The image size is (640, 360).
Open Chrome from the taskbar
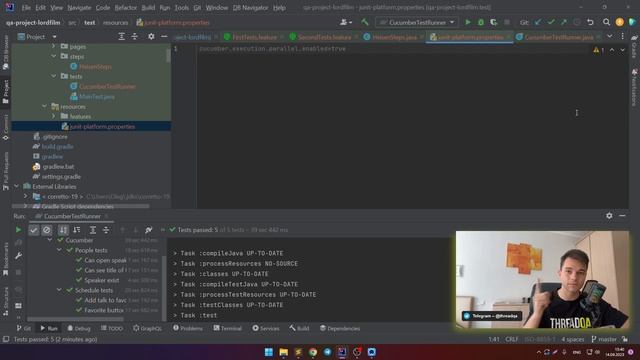click(313, 352)
